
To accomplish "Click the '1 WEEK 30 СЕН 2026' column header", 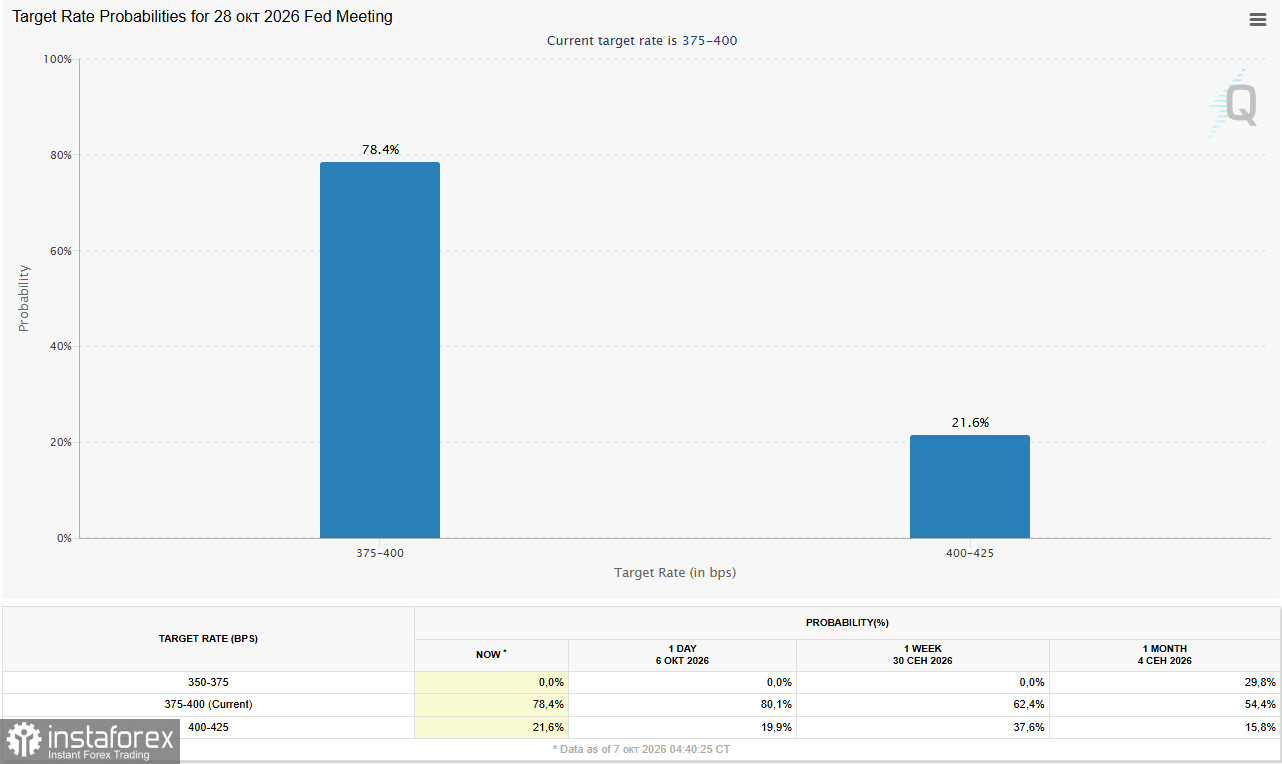I will (922, 655).
